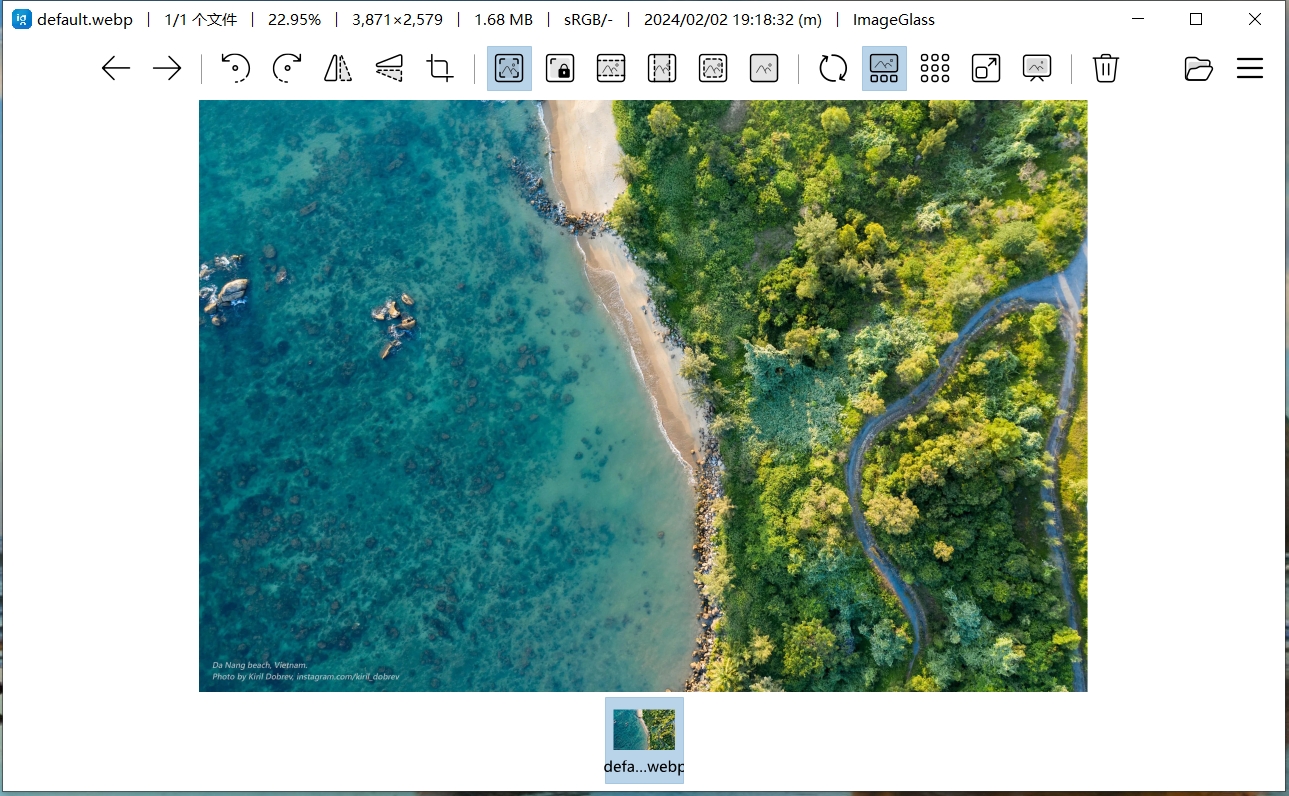Enable Scale to Width zoom mode
The height and width of the screenshot is (796, 1289).
[611, 68]
